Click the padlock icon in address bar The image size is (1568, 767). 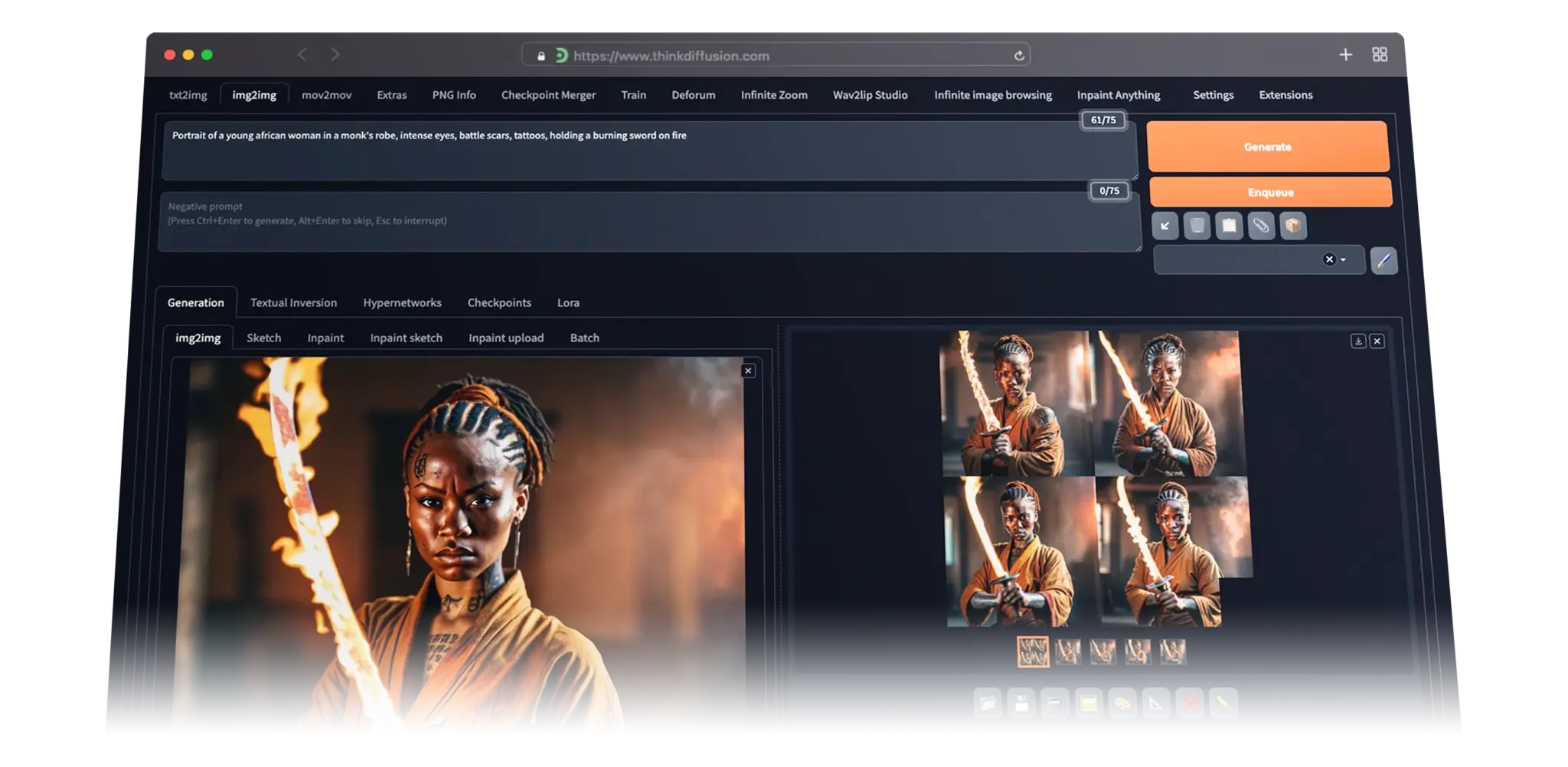541,56
